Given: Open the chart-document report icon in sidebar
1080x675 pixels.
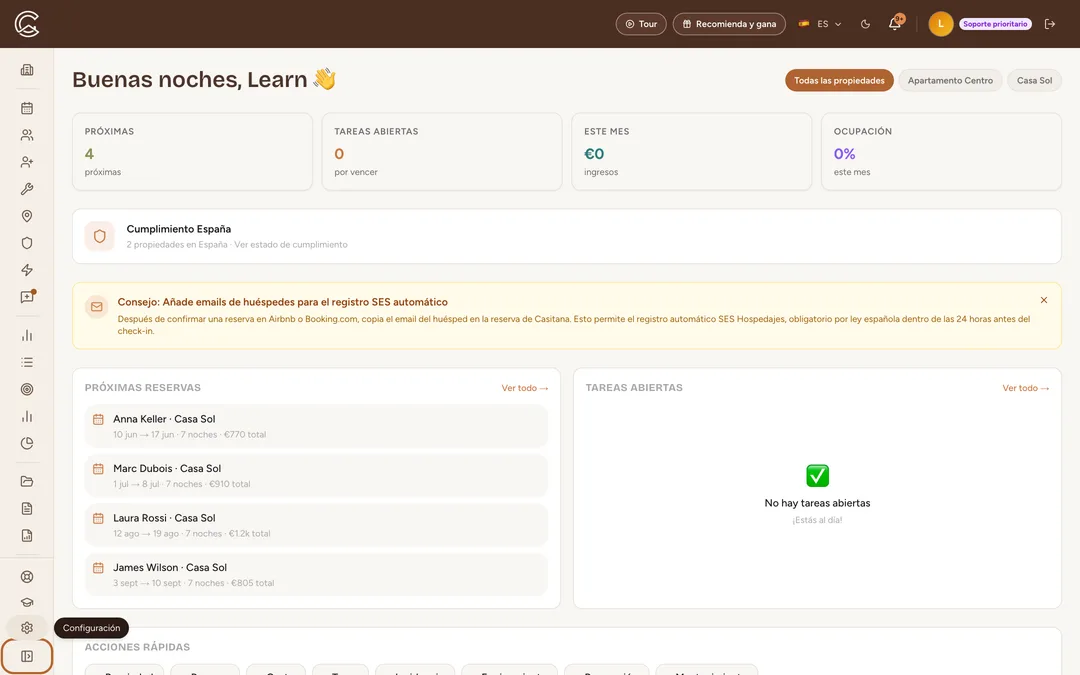Looking at the screenshot, I should click(x=27, y=536).
